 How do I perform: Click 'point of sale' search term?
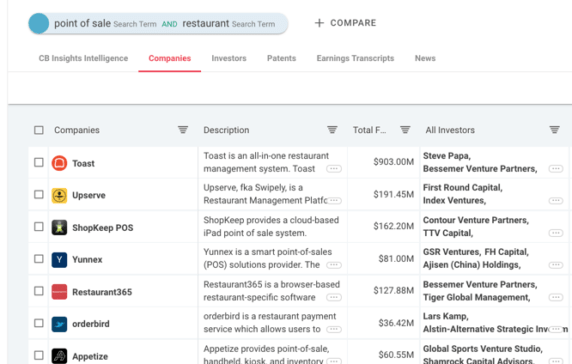point(82,23)
